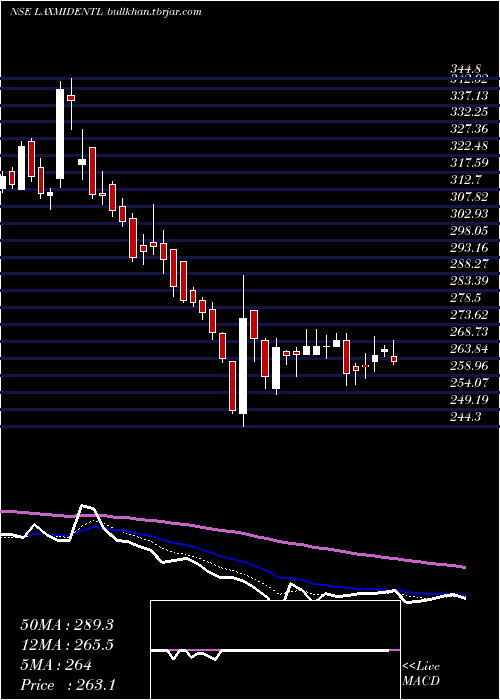
Task: Click the 244.3 price axis label
Action: 468,416
